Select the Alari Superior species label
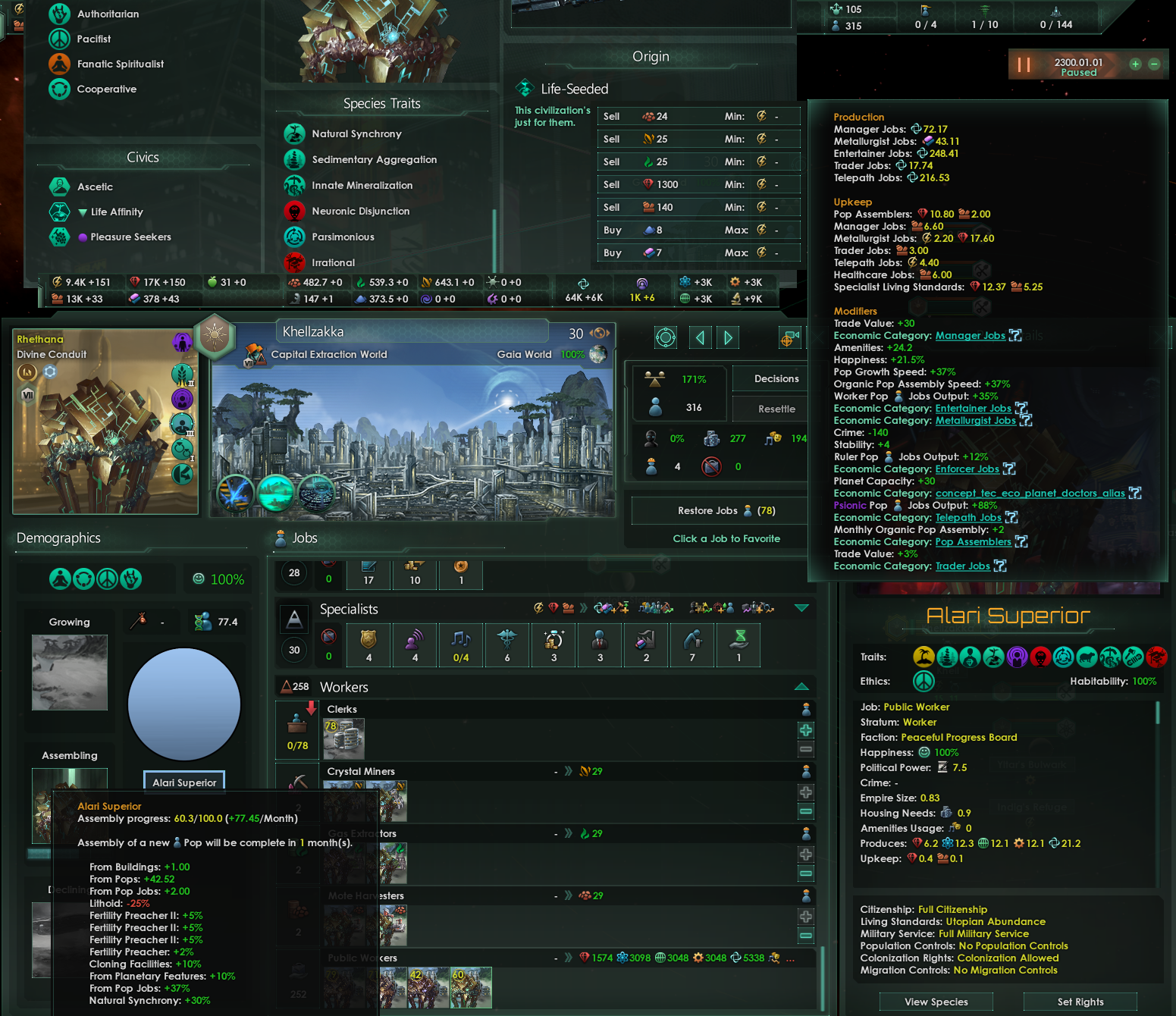The image size is (1176, 1016). point(184,782)
